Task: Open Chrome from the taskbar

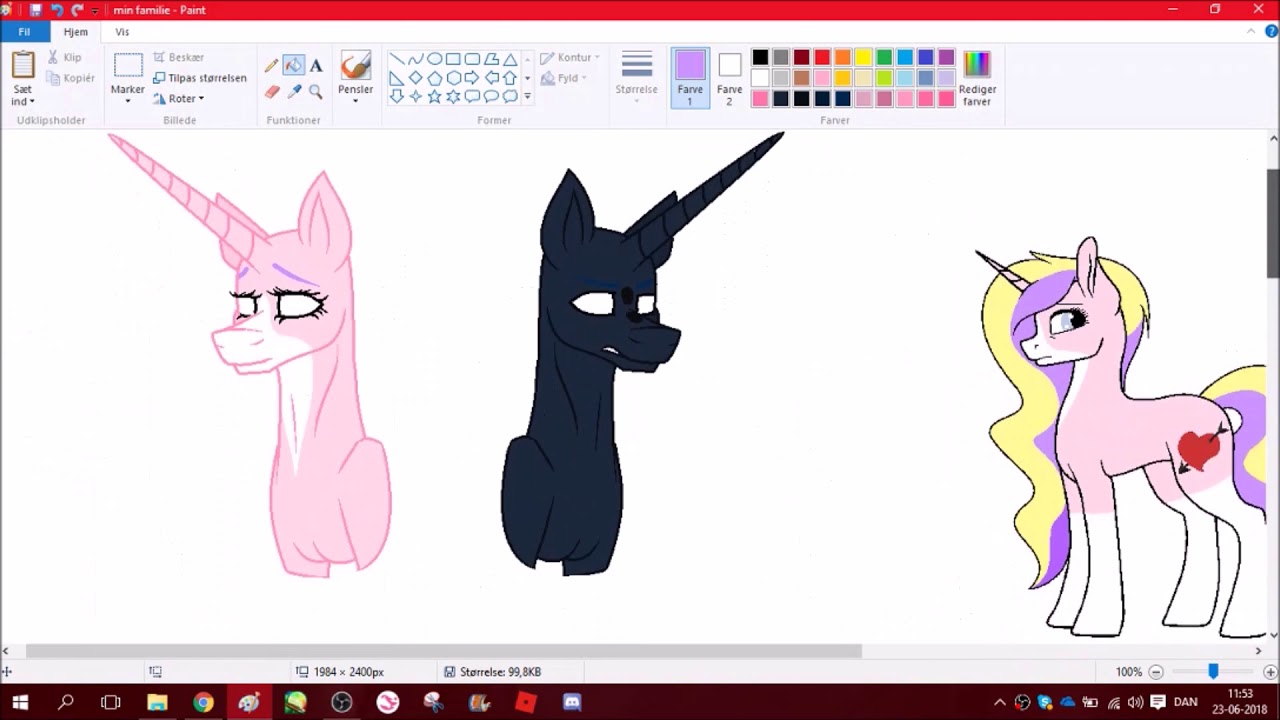Action: pyautogui.click(x=203, y=702)
